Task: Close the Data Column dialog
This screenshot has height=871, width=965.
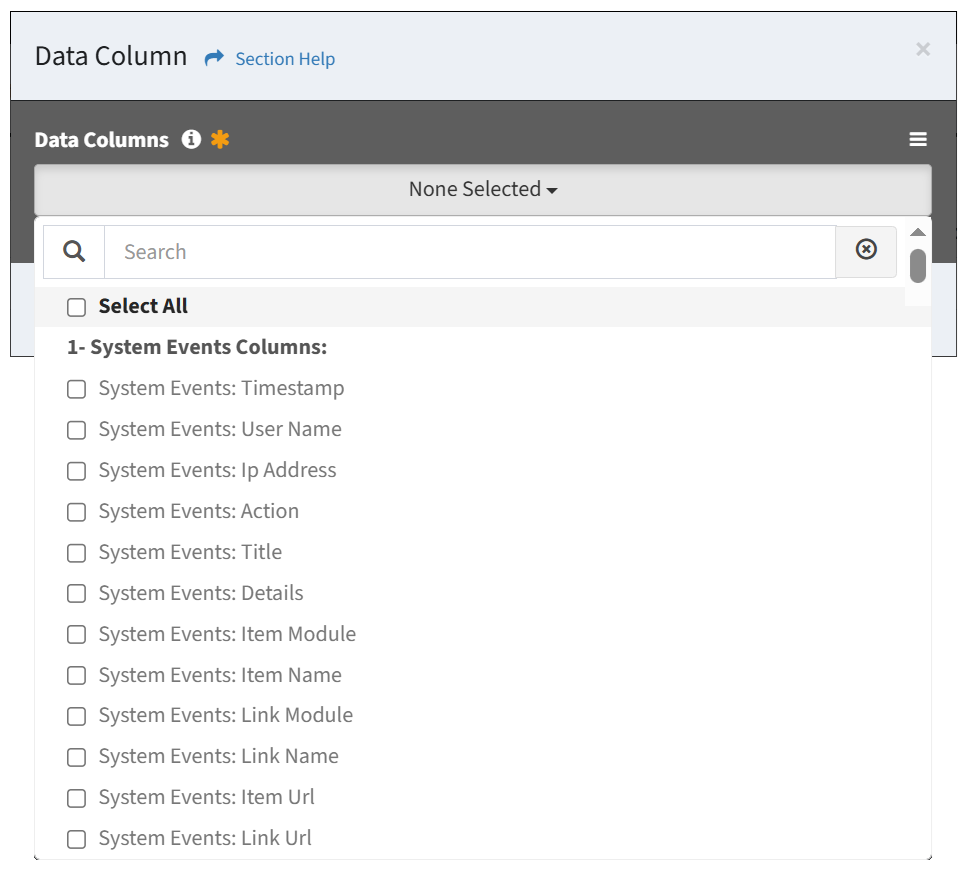Action: 923,49
